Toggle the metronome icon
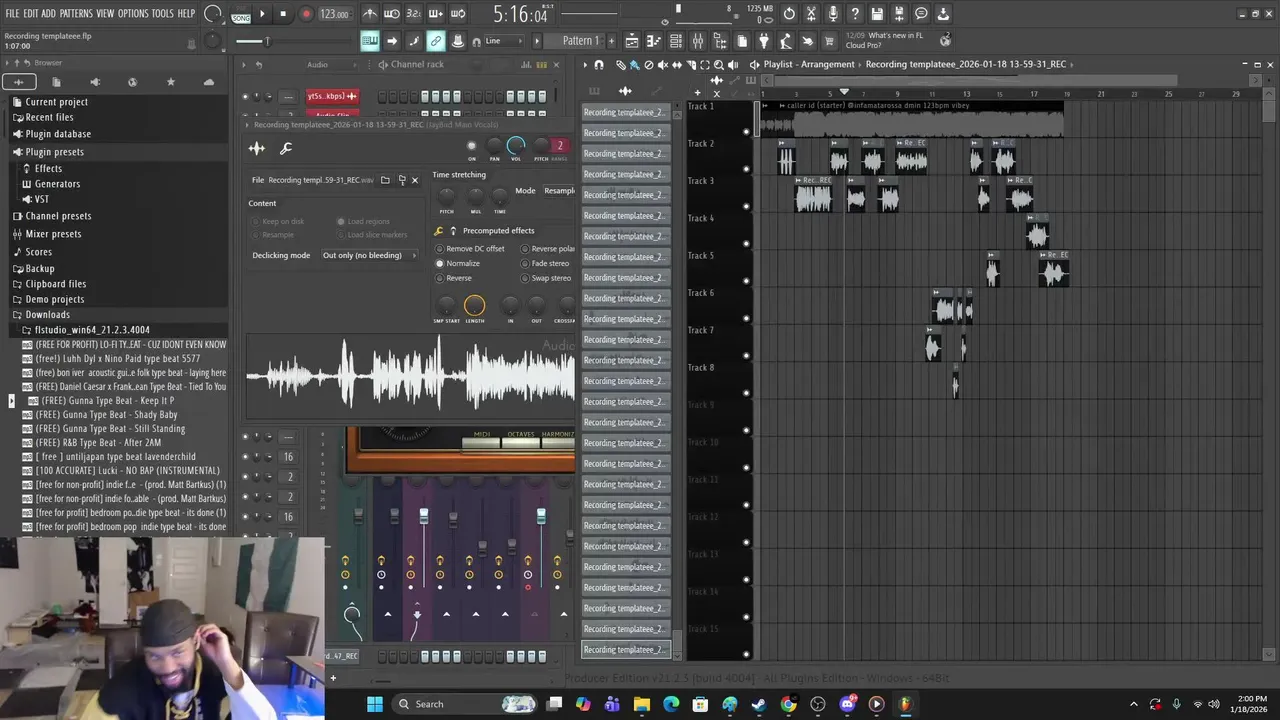This screenshot has height=720, width=1280. click(x=370, y=14)
